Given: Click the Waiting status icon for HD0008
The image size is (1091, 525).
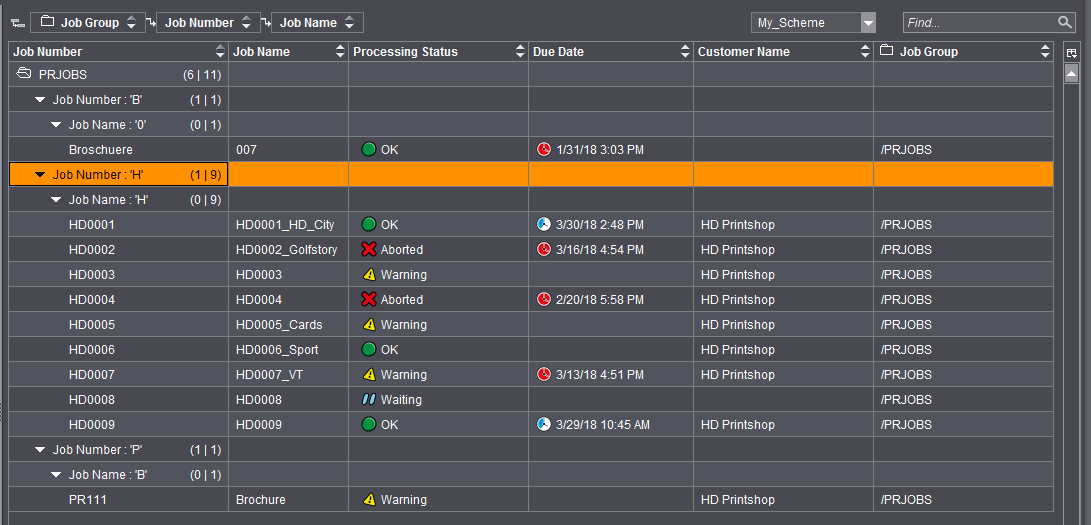Looking at the screenshot, I should pos(369,399).
